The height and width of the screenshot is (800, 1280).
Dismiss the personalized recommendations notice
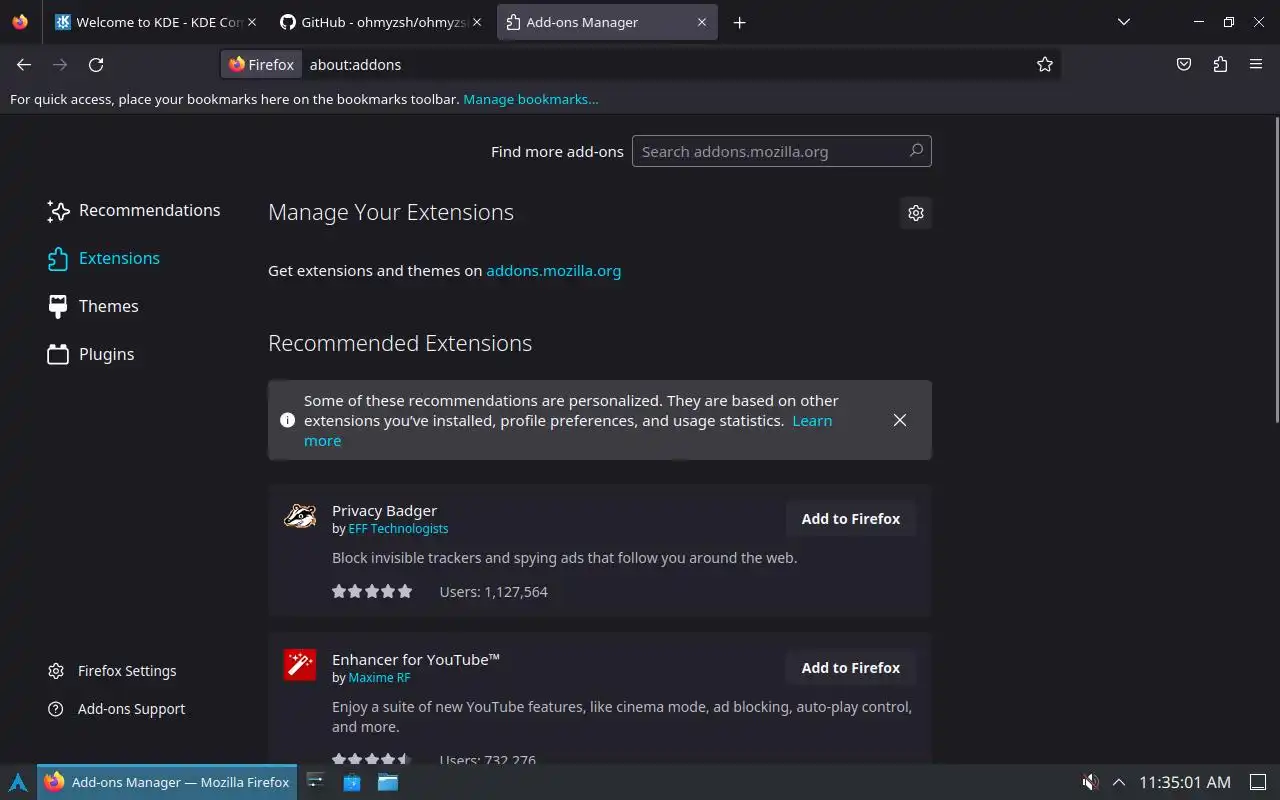click(900, 420)
